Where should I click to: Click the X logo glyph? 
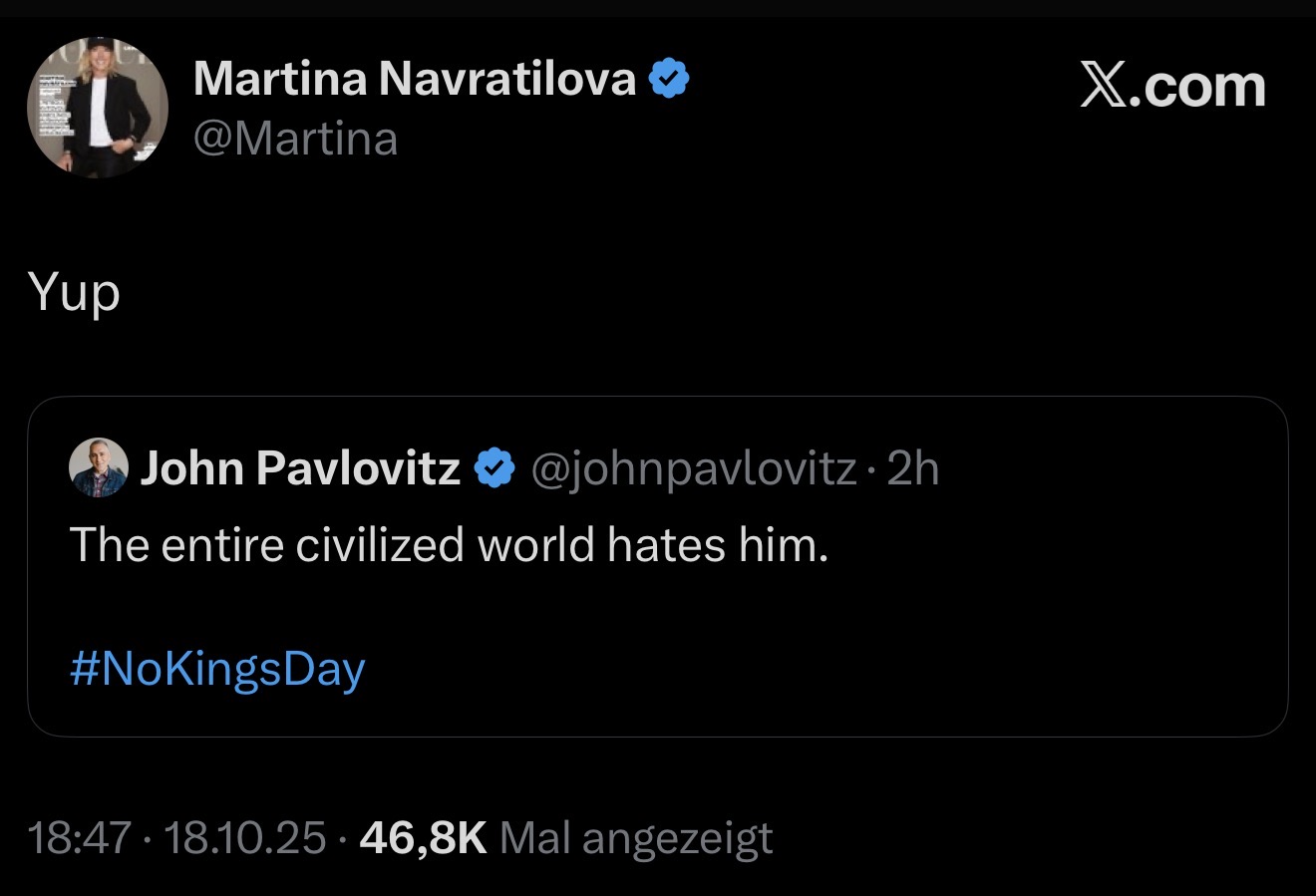tap(1110, 87)
